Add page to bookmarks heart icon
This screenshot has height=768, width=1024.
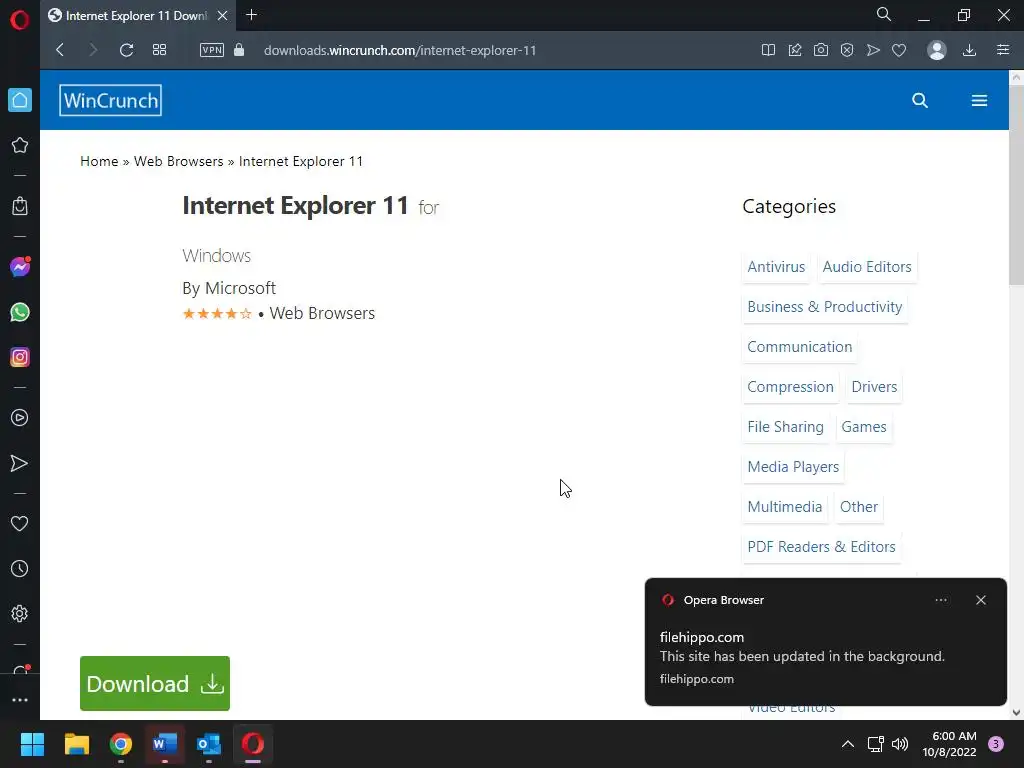click(x=899, y=50)
